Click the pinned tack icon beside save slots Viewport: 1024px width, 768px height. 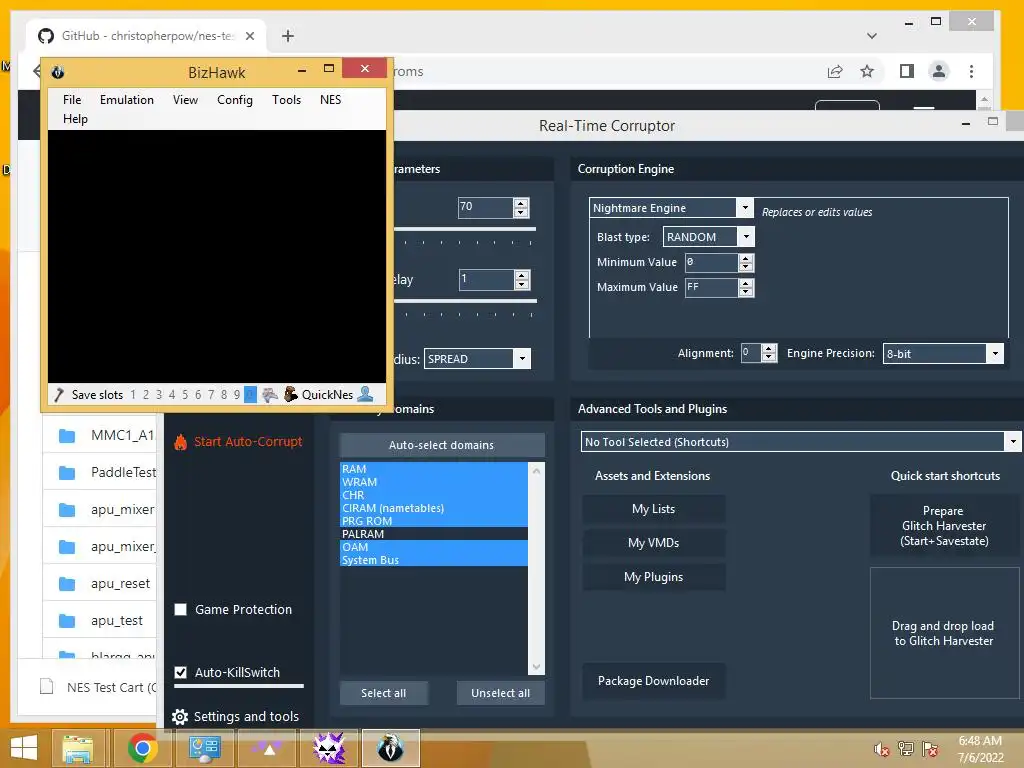270,394
